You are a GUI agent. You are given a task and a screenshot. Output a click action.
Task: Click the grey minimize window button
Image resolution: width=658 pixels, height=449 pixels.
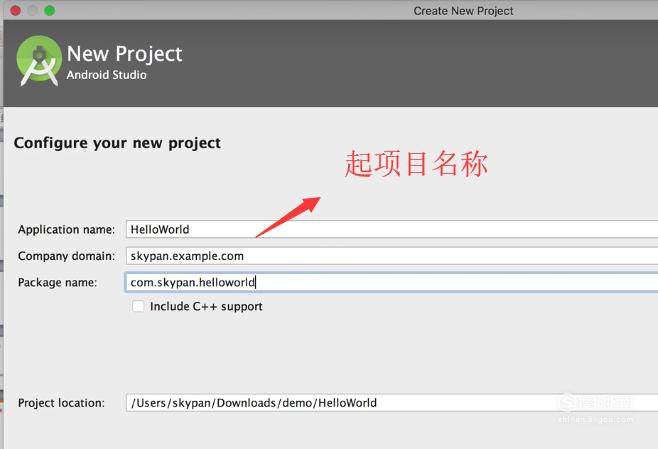[32, 11]
